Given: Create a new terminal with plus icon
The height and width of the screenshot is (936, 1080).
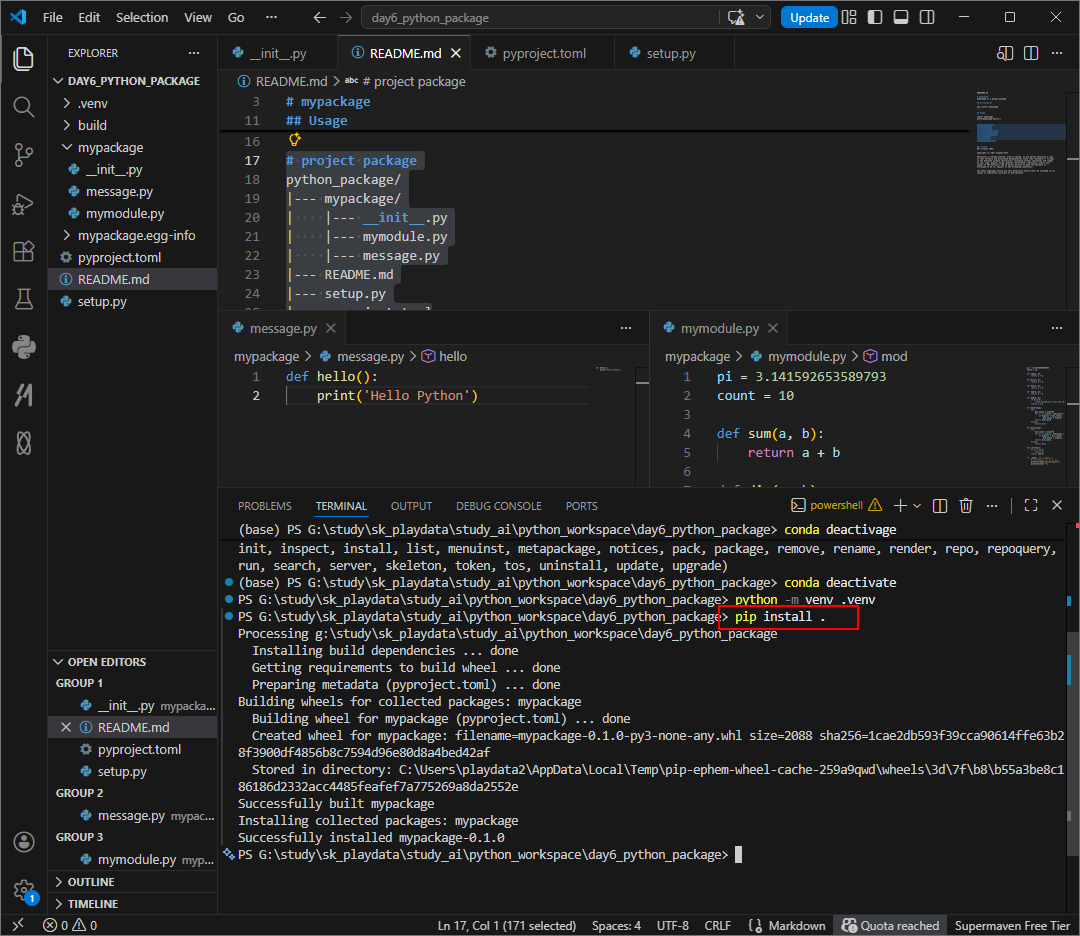Looking at the screenshot, I should pyautogui.click(x=900, y=506).
